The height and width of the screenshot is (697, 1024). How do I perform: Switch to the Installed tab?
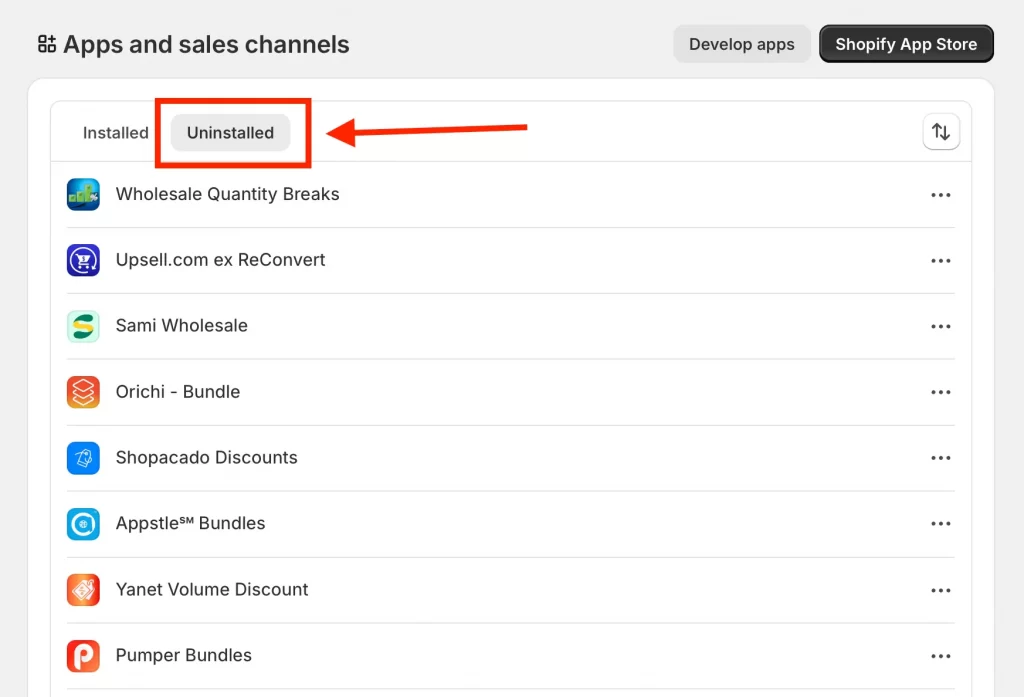pos(115,132)
